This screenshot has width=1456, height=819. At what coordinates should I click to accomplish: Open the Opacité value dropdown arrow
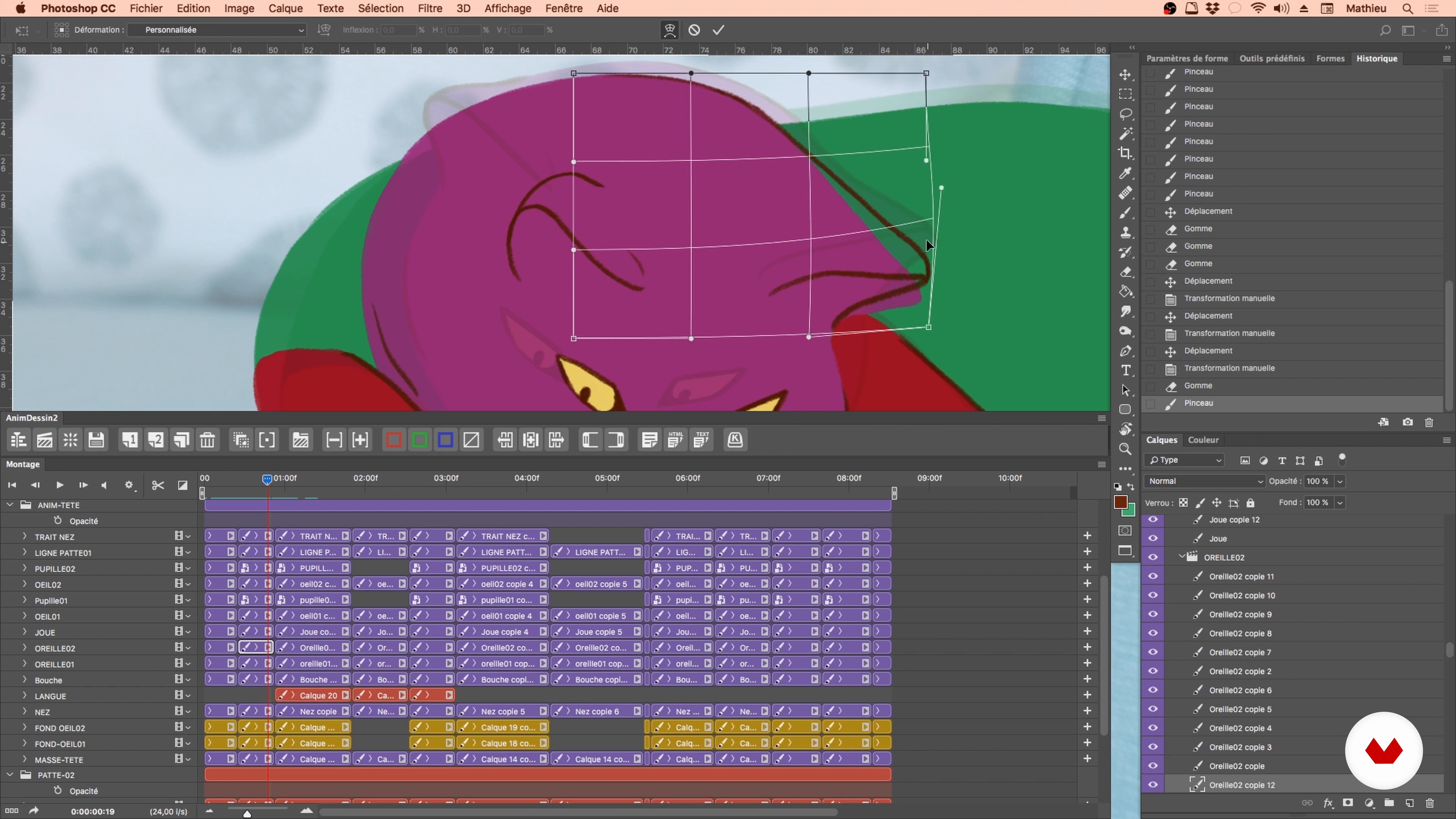(1340, 481)
